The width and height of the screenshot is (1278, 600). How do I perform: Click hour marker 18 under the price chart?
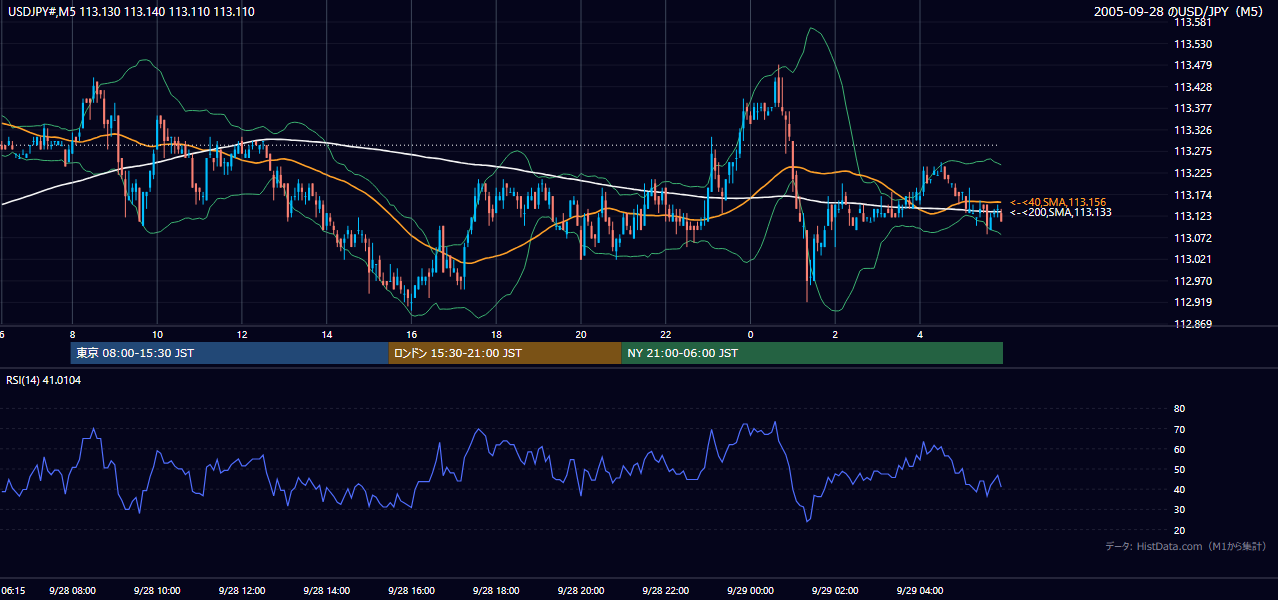(496, 334)
